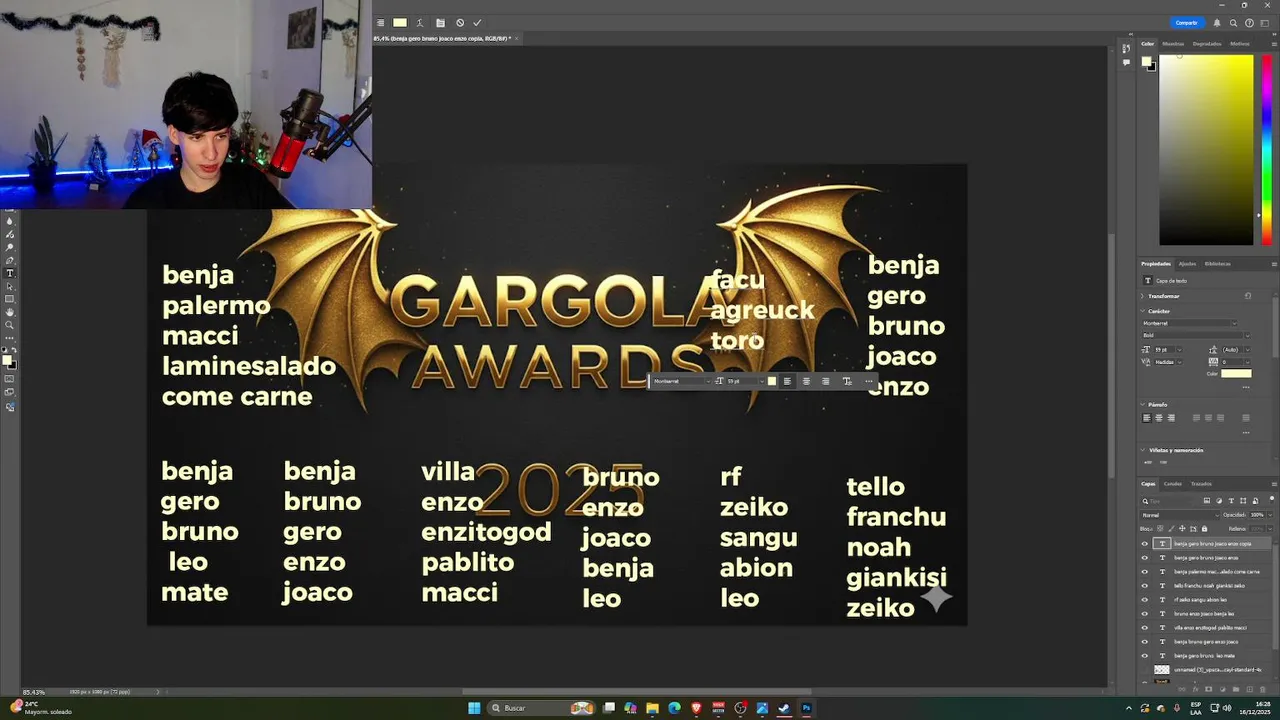Left align text in floating text bar
The image size is (1280, 720).
(x=787, y=381)
